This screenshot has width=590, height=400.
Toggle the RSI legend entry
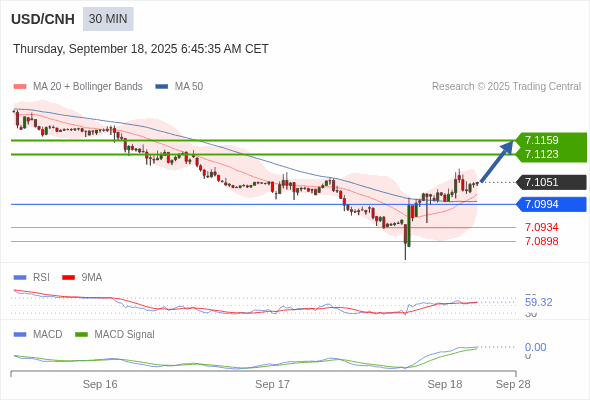click(x=32, y=278)
